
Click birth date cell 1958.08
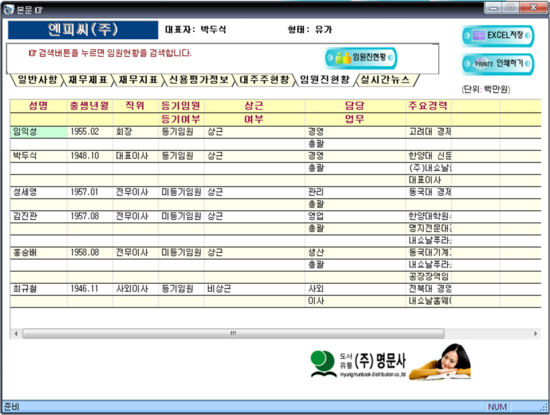90,253
